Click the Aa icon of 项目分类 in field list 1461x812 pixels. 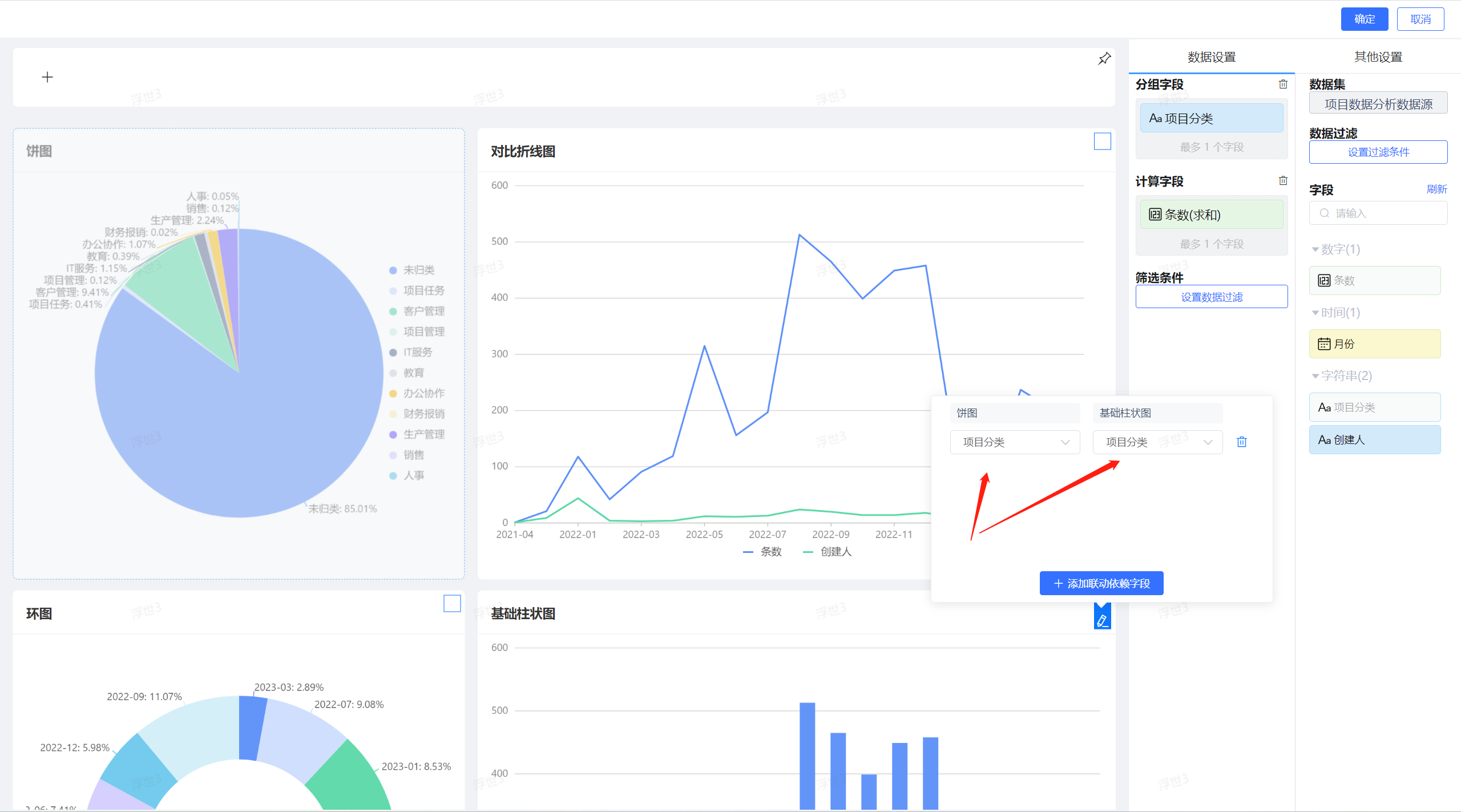coord(1324,407)
